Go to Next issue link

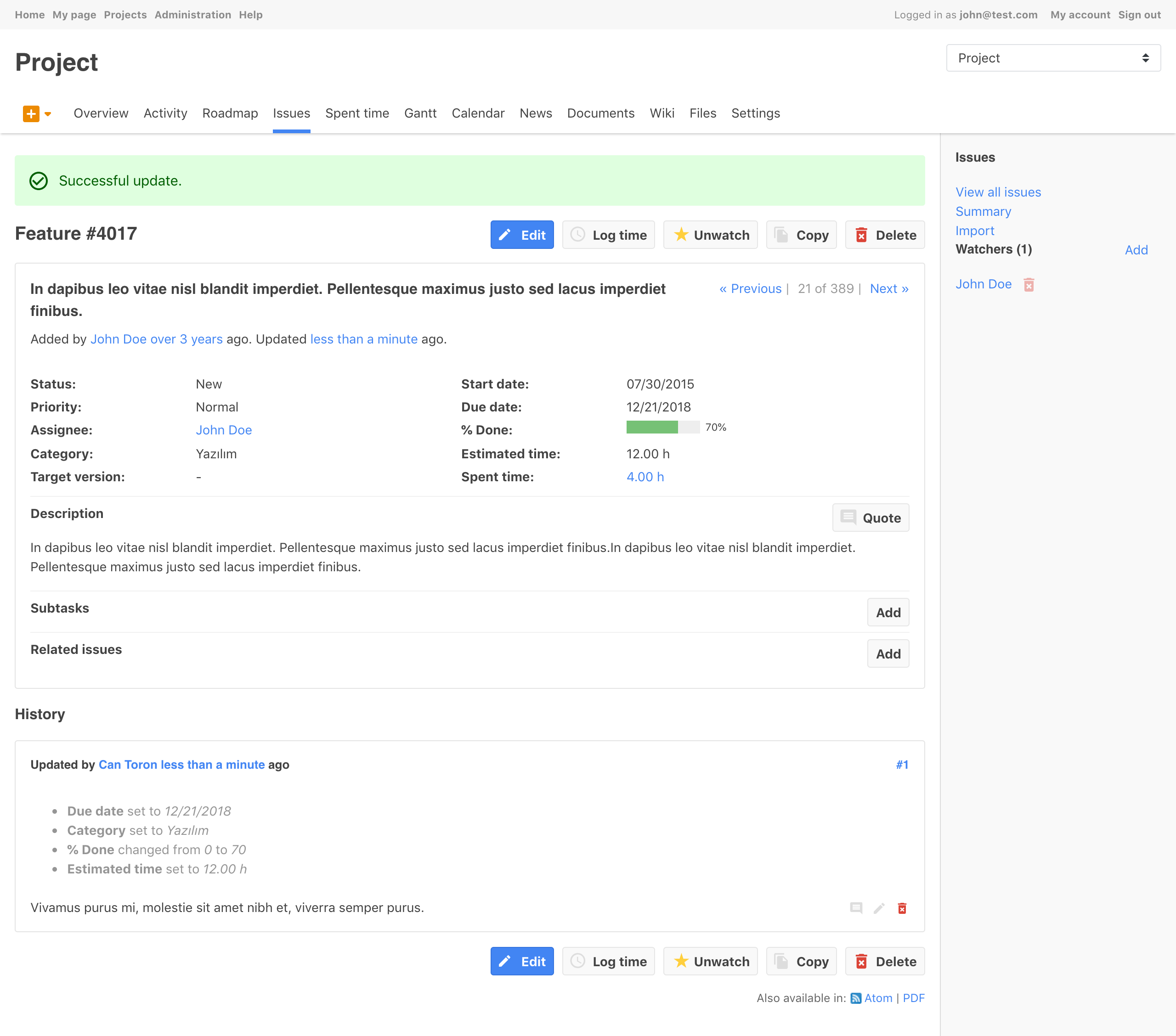coord(889,289)
